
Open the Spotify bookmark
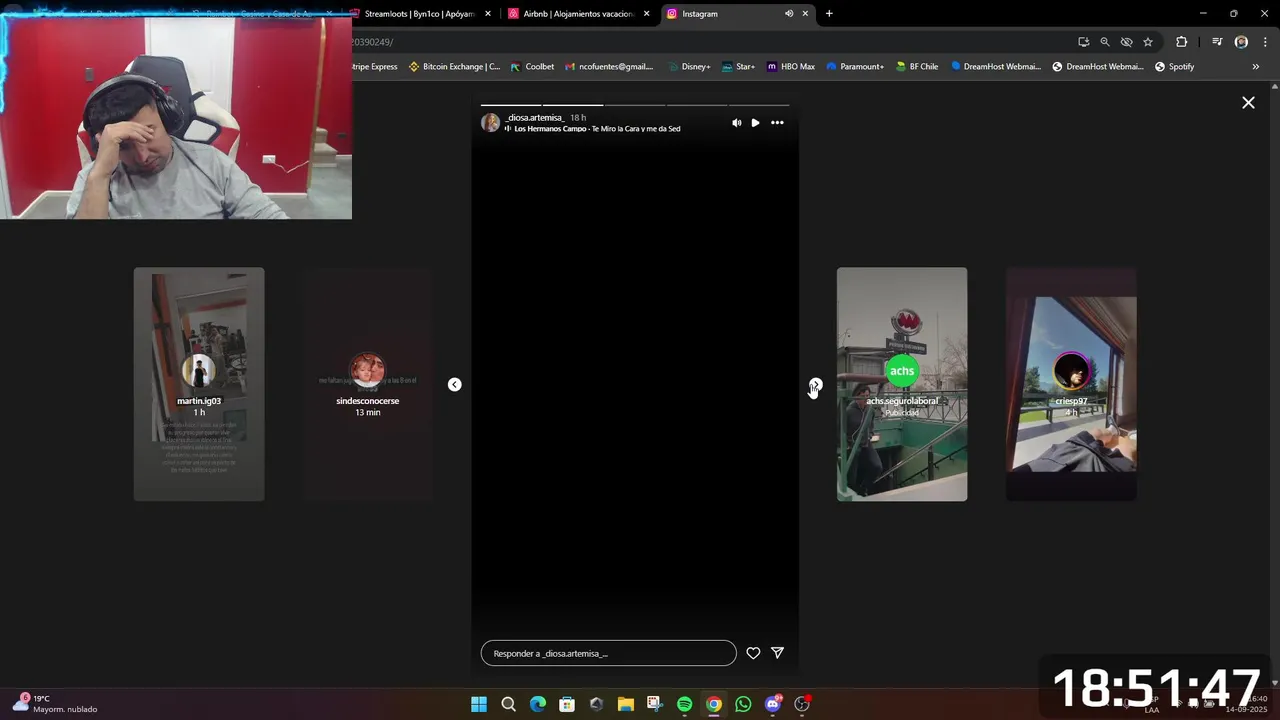tap(1174, 67)
